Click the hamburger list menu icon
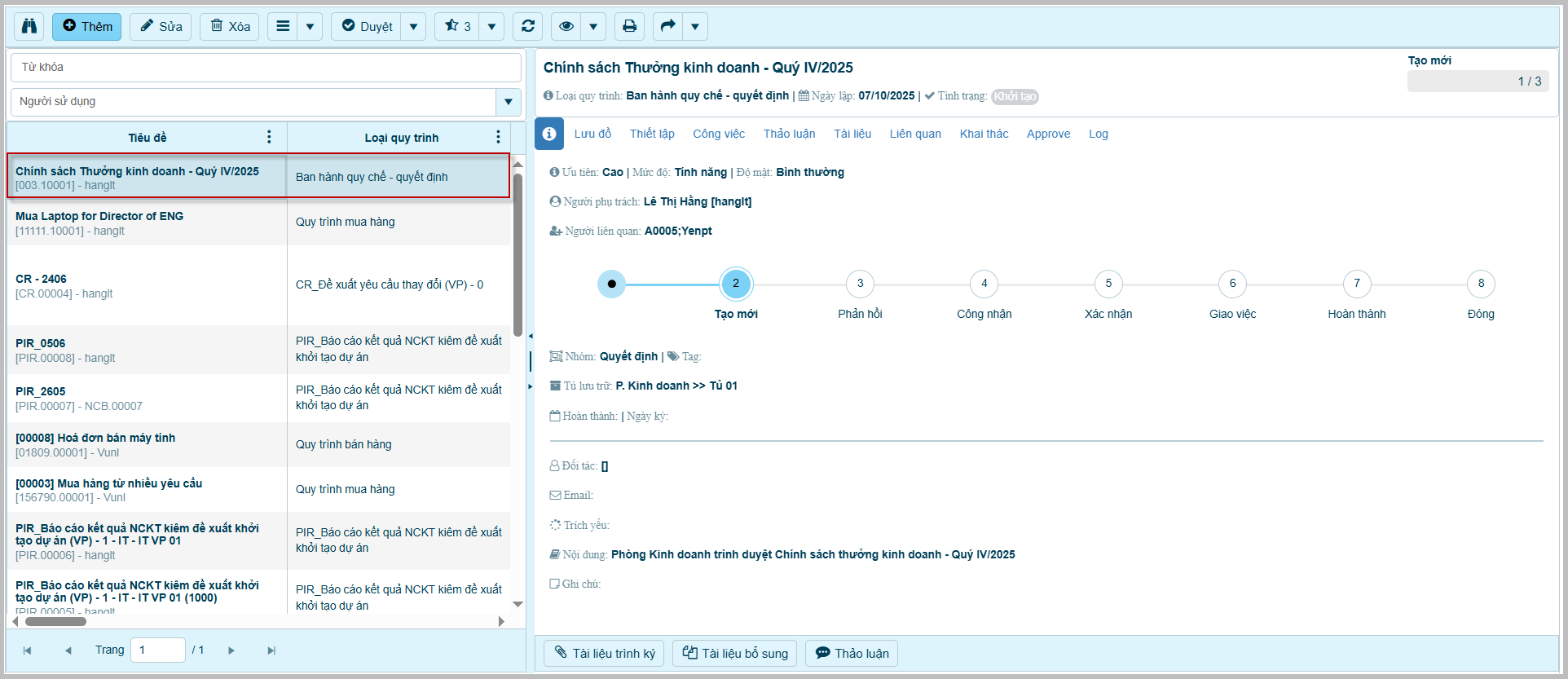This screenshot has height=679, width=1568. click(283, 26)
